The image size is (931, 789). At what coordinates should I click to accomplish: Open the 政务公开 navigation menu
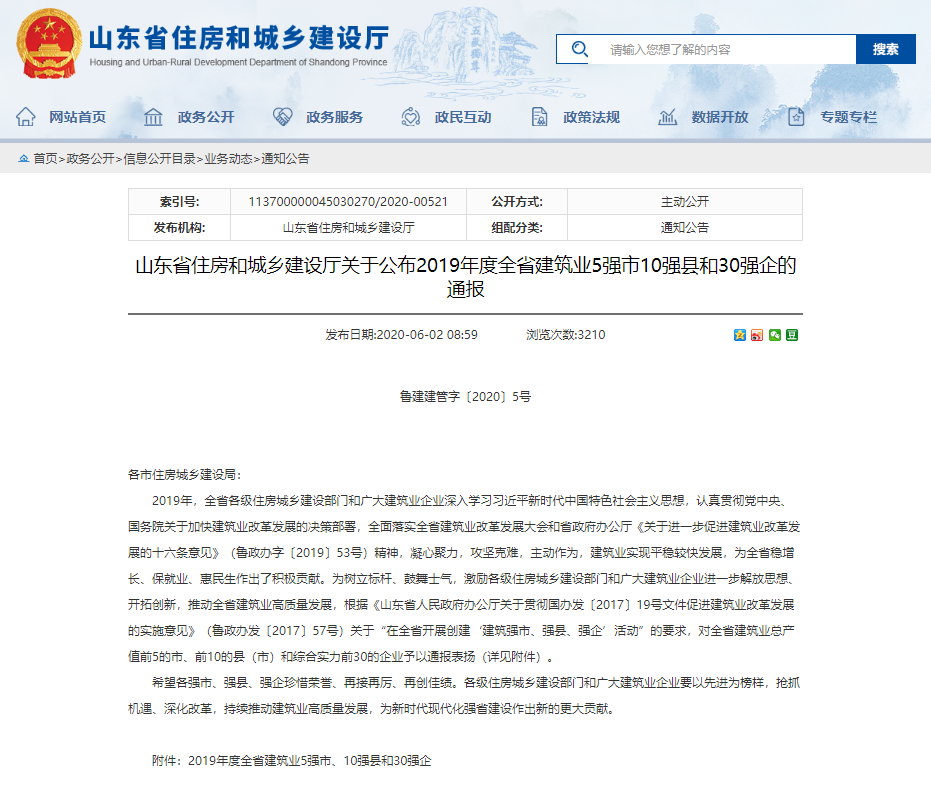coord(206,117)
